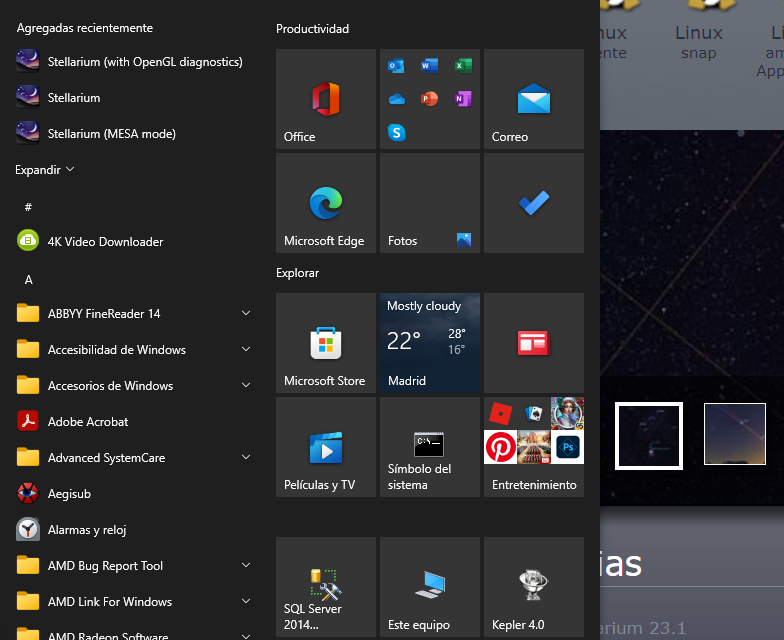The height and width of the screenshot is (640, 784).
Task: Select the white-bordered constellation thumbnail in background page
Action: [649, 436]
